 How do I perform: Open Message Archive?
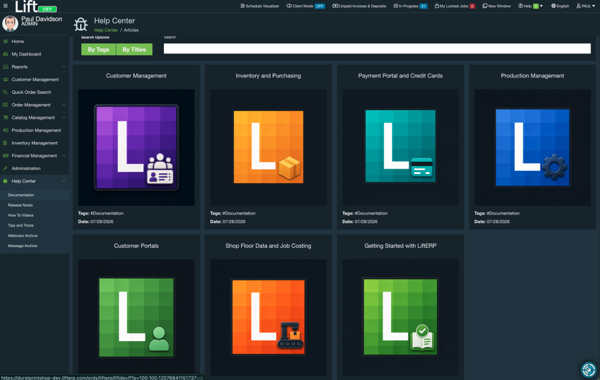[x=23, y=246]
